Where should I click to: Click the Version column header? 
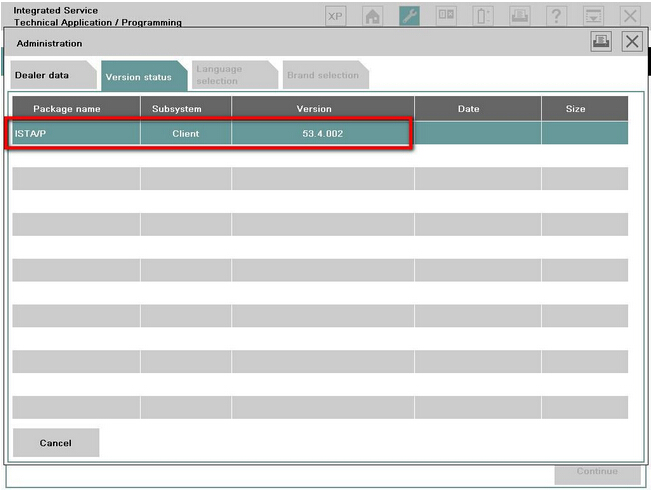point(323,109)
